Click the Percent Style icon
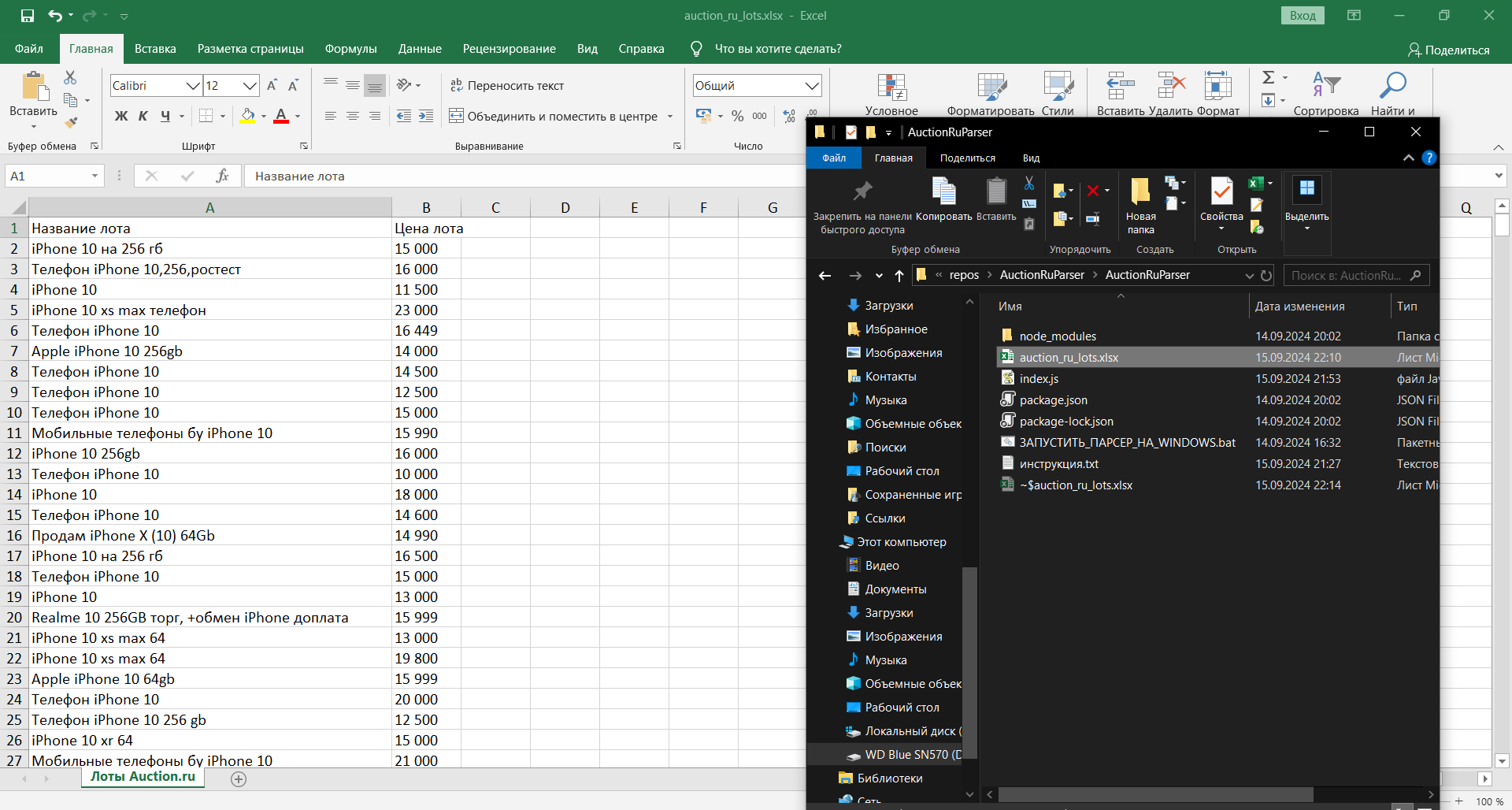This screenshot has width=1512, height=810. point(737,116)
